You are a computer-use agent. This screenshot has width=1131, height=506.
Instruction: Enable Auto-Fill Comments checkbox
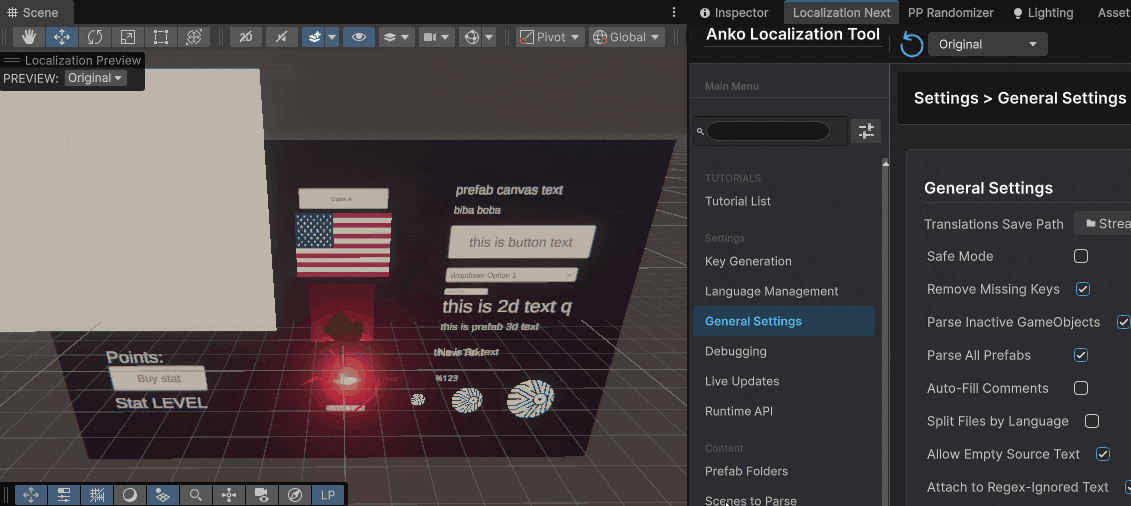(x=1081, y=388)
